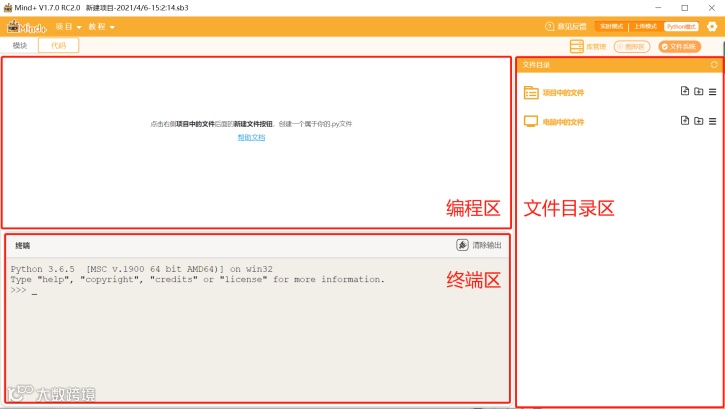Click the Python 3.6.5 version line
The width and height of the screenshot is (725, 409).
[x=141, y=269]
